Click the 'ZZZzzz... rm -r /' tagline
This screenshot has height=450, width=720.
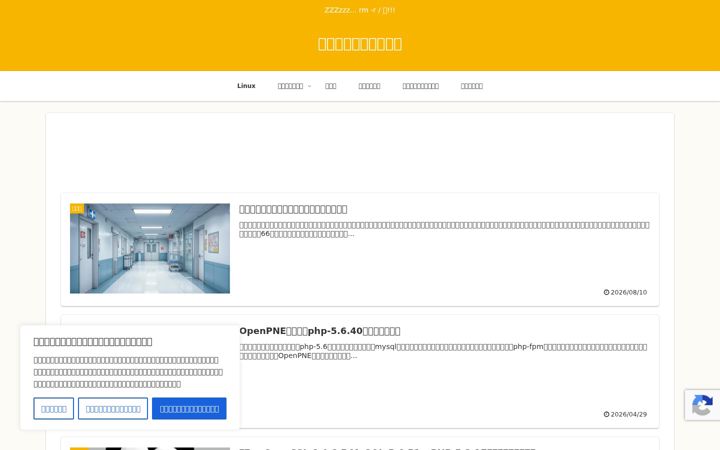[x=360, y=10]
